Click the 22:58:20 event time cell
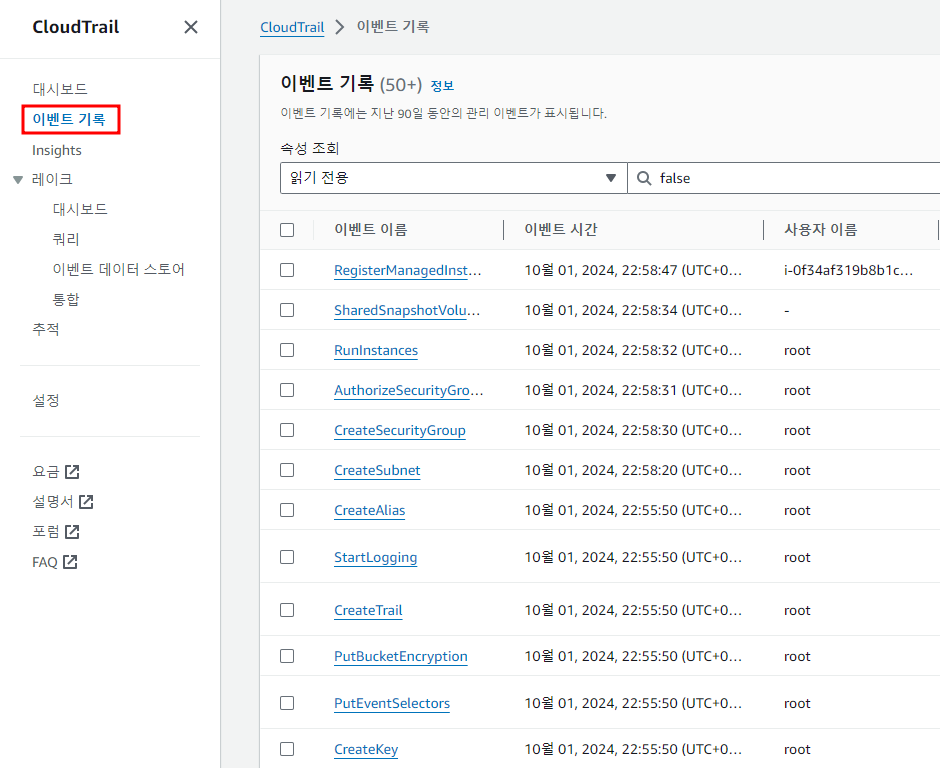This screenshot has width=940, height=768. click(x=633, y=471)
